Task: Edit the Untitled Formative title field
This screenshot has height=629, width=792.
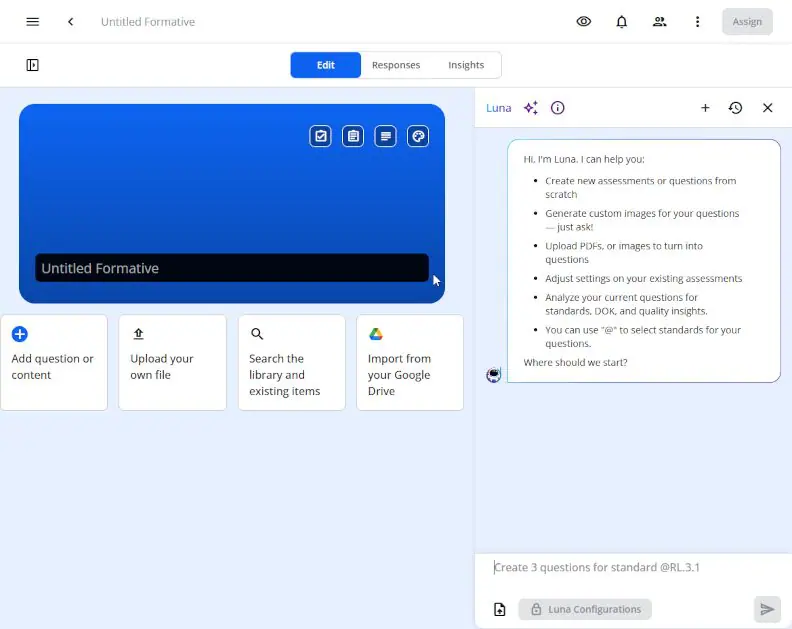Action: [x=232, y=268]
